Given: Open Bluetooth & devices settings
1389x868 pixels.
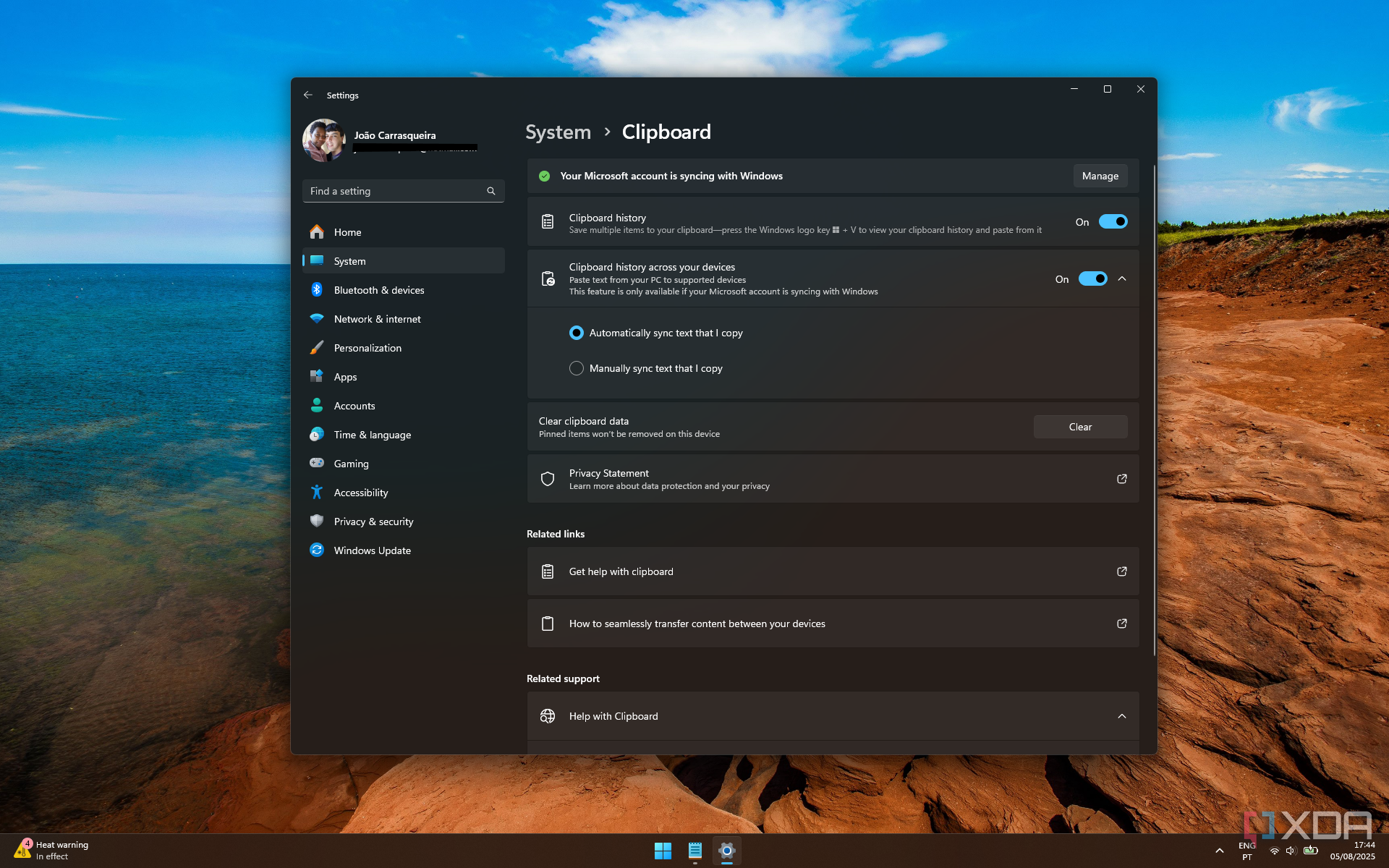Looking at the screenshot, I should coord(404,289).
